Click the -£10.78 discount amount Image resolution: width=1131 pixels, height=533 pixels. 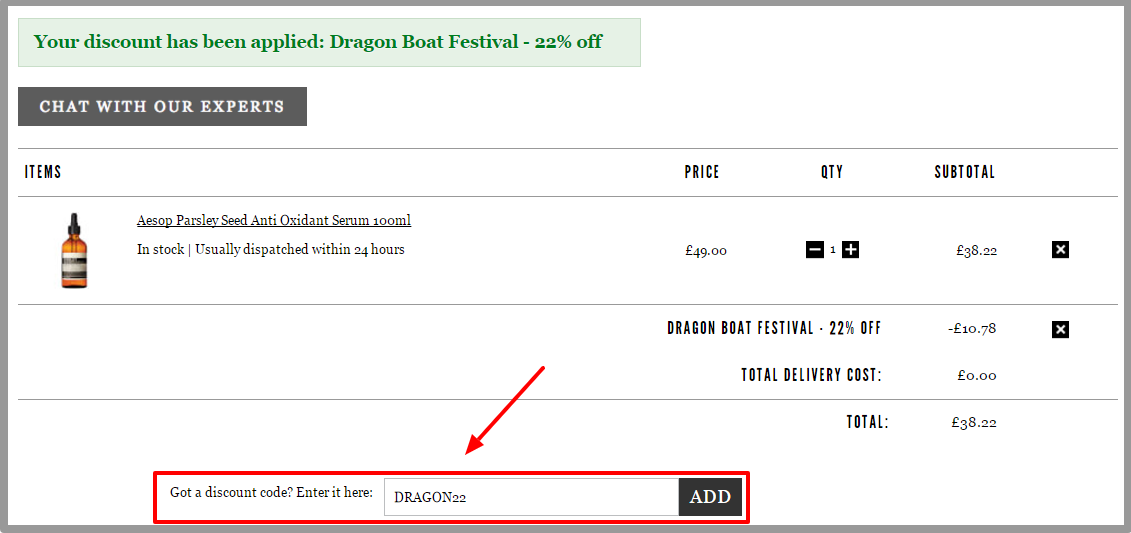(972, 329)
